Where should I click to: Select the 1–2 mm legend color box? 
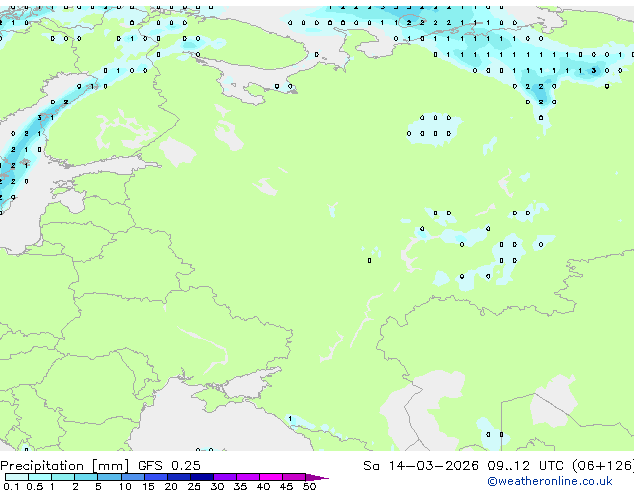[63, 477]
